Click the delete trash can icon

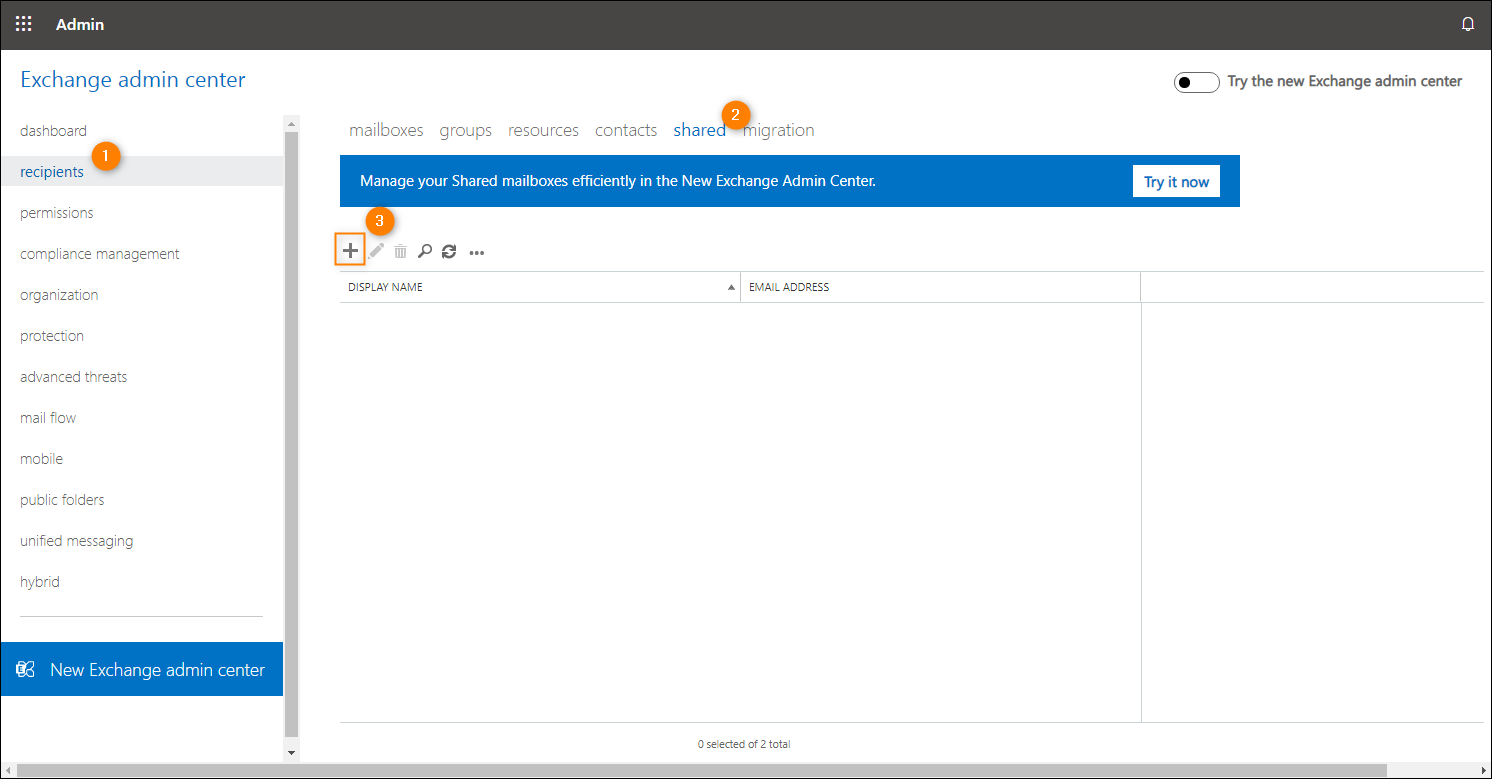coord(400,252)
